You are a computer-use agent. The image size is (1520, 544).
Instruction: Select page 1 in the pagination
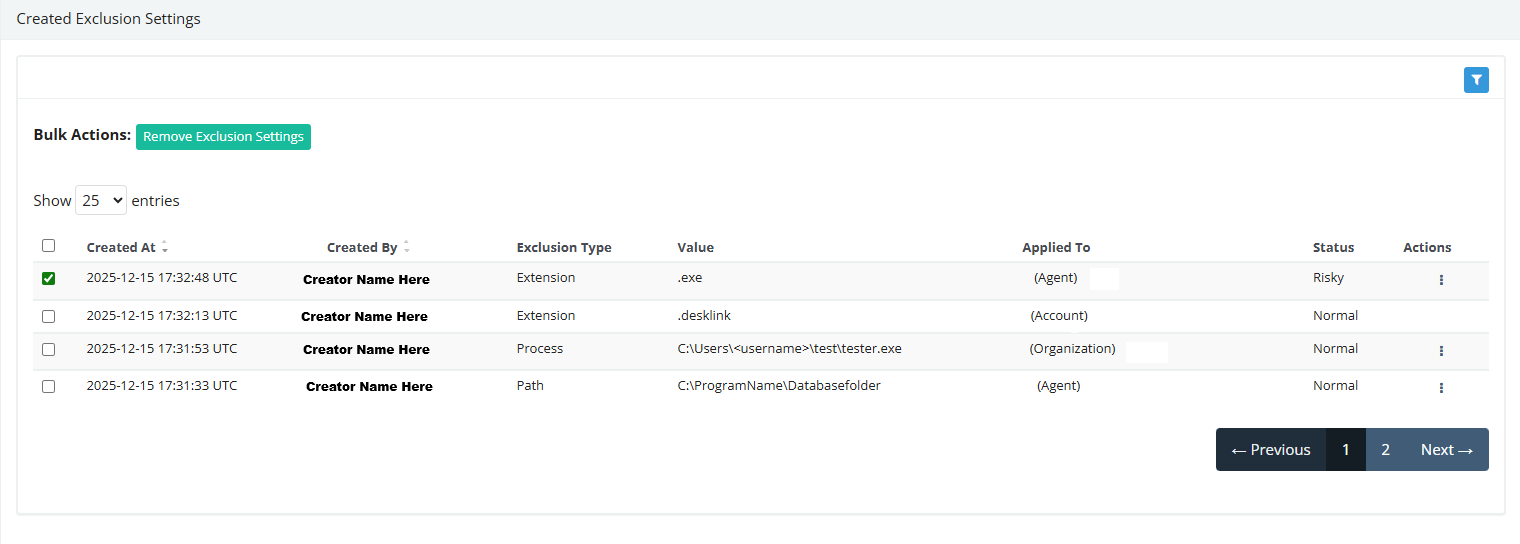(x=1345, y=450)
